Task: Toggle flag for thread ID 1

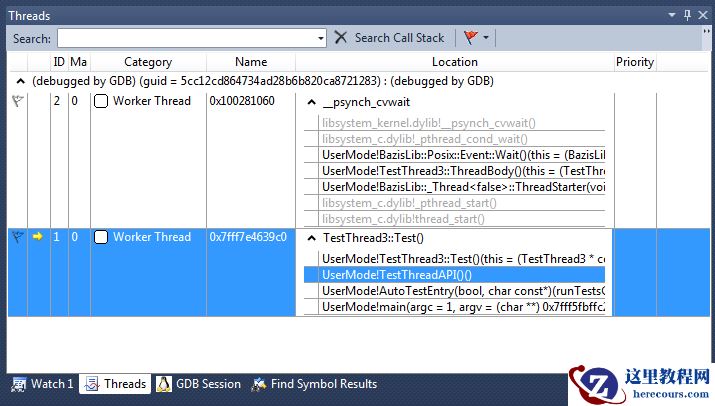Action: tap(17, 237)
